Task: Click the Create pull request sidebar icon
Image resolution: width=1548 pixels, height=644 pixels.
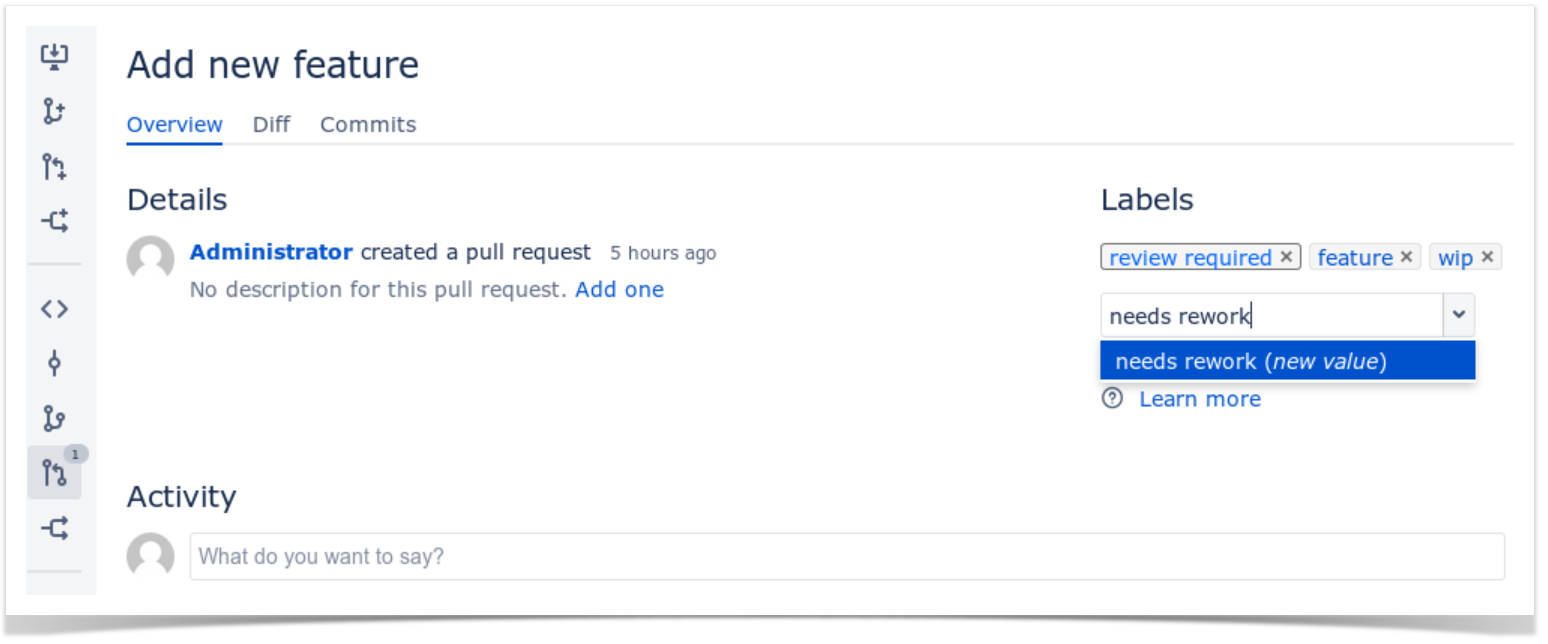Action: pyautogui.click(x=54, y=166)
